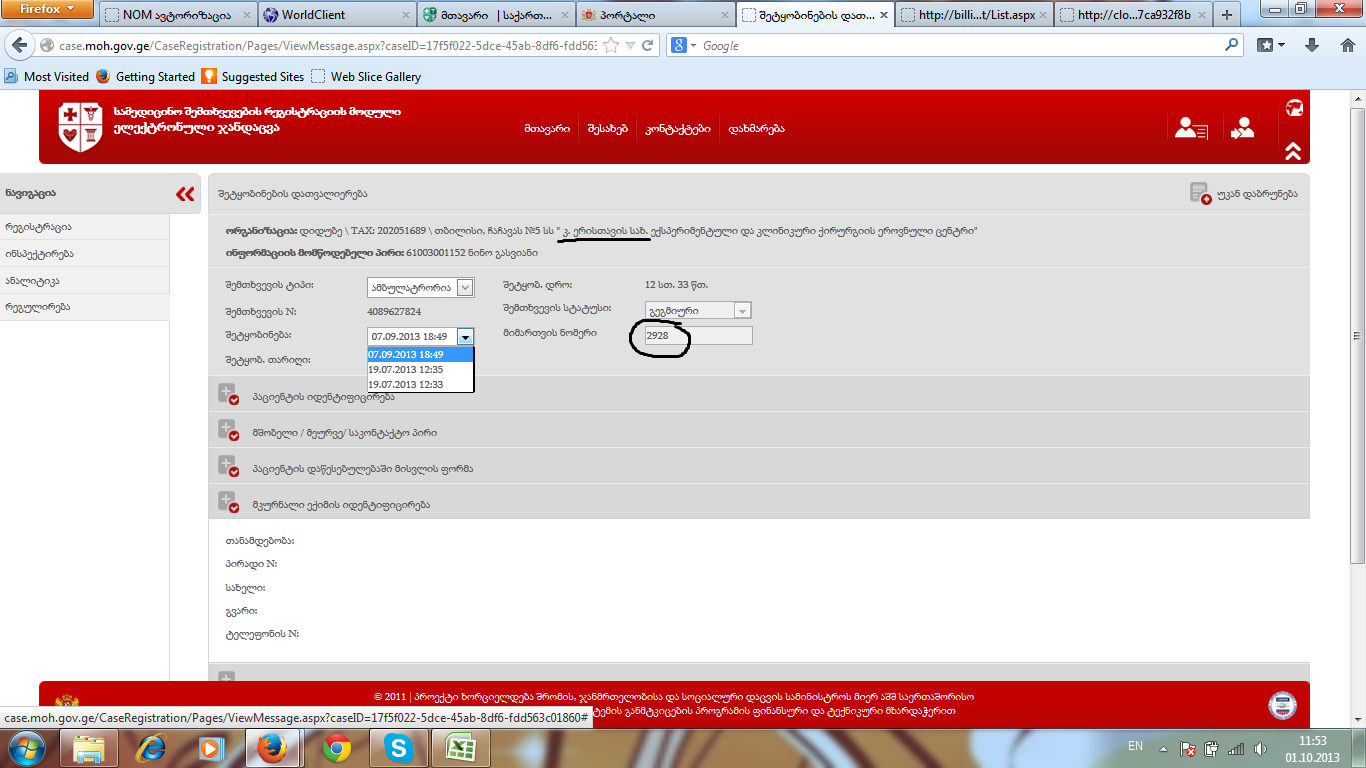Click the user profile card icon in header
The image size is (1366, 768).
(1190, 128)
